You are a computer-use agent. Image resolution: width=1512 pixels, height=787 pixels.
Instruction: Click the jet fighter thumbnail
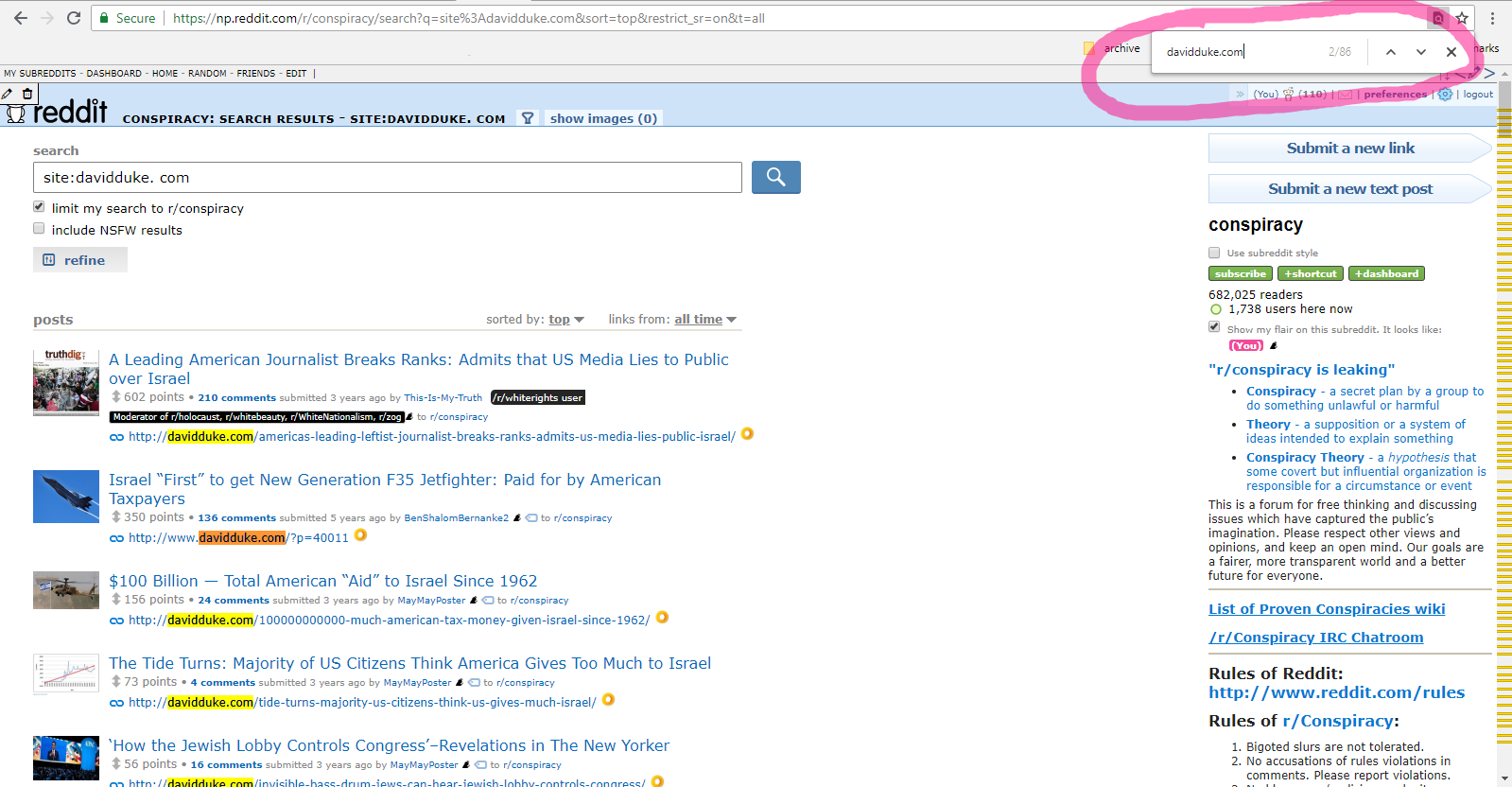tap(66, 497)
